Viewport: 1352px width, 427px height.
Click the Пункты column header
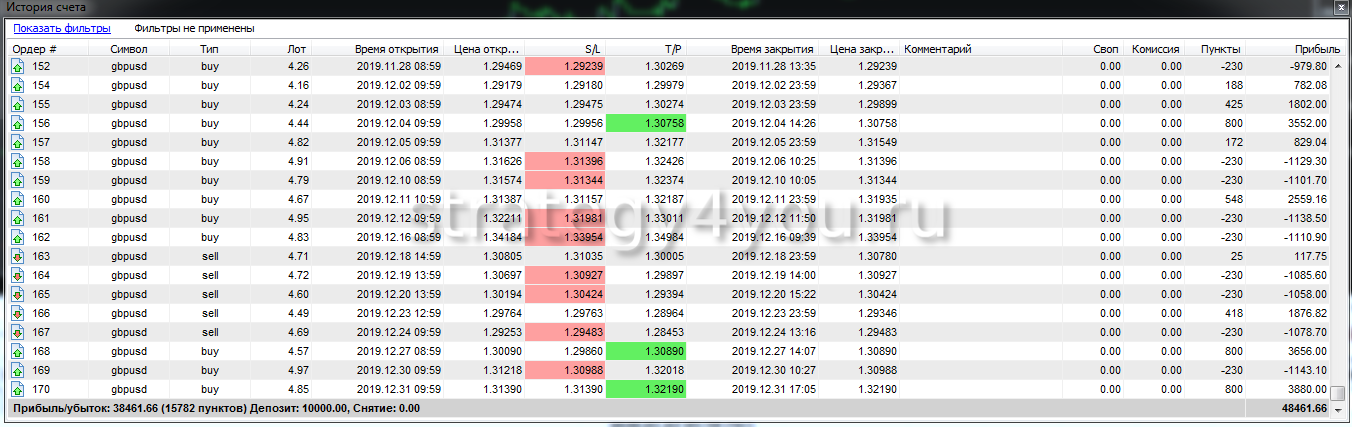(1221, 49)
